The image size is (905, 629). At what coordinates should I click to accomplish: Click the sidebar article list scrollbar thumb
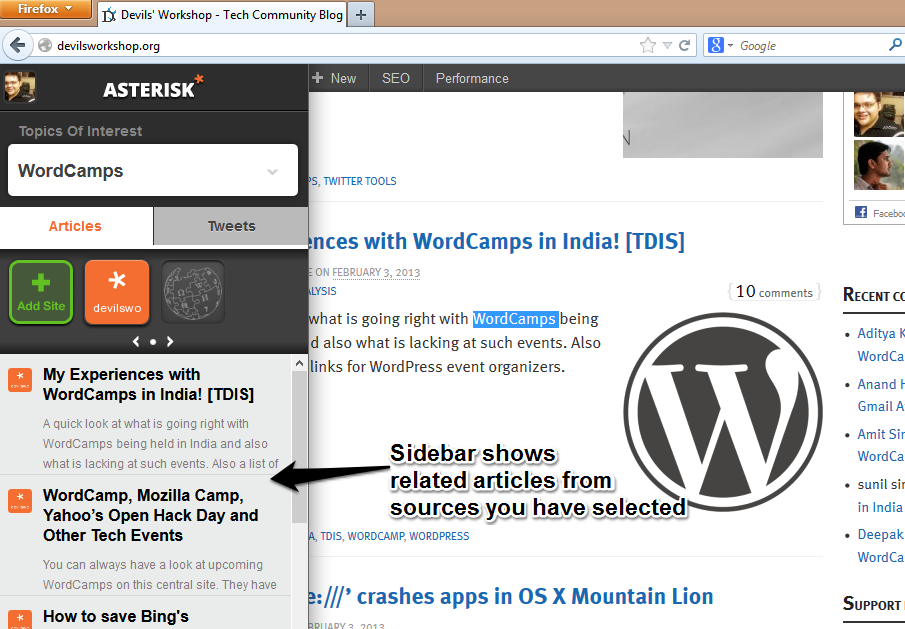[x=299, y=447]
